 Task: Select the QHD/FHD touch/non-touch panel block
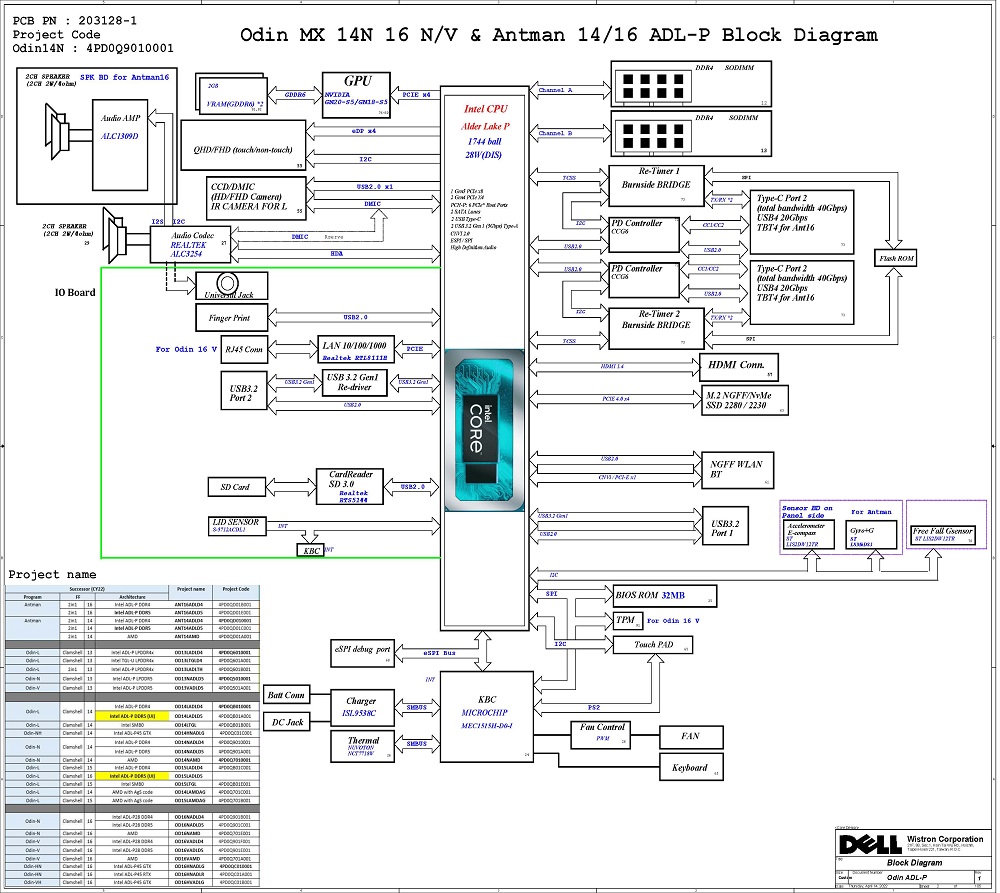coord(243,146)
